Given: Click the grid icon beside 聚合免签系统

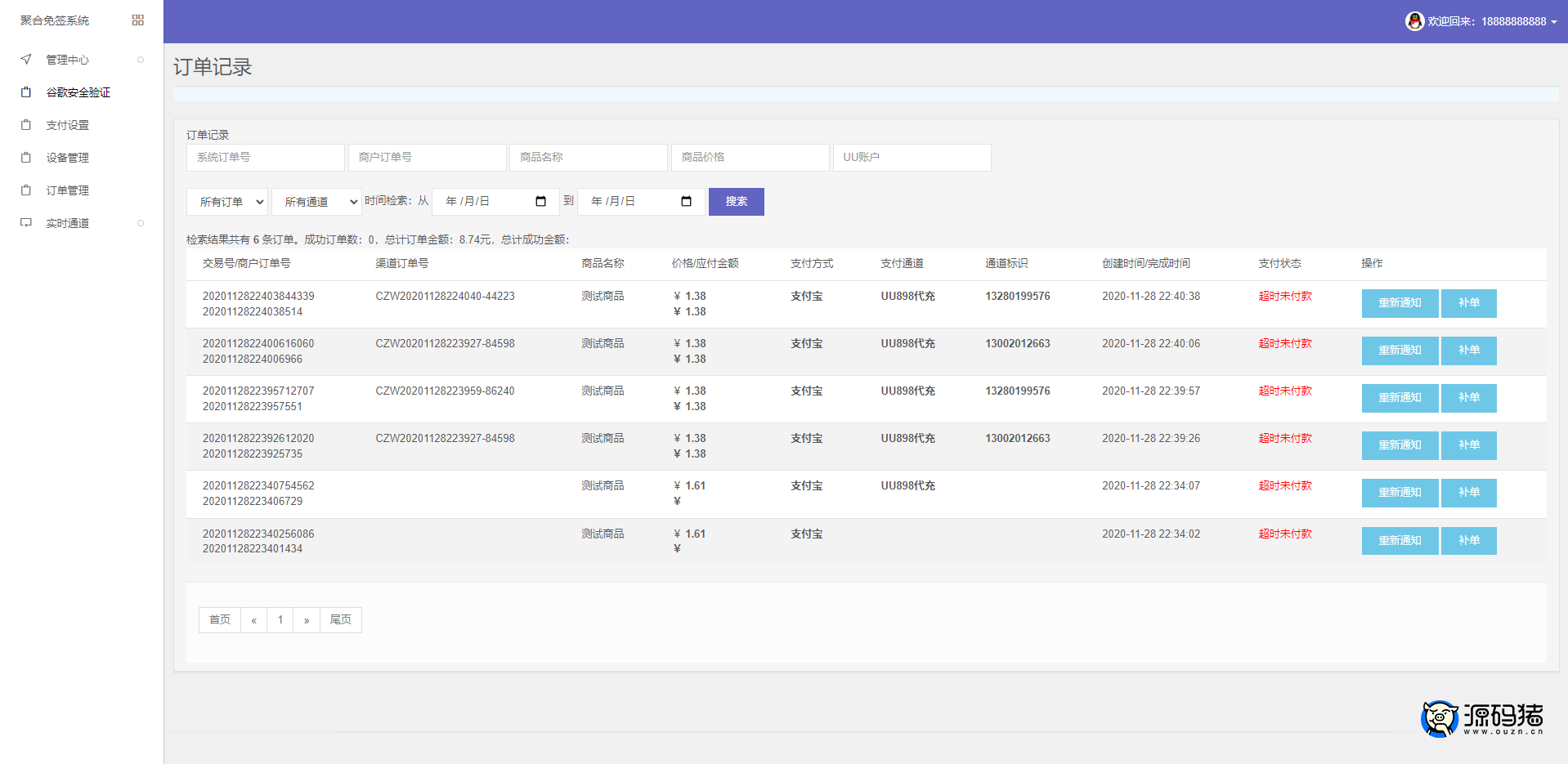Looking at the screenshot, I should 137,20.
